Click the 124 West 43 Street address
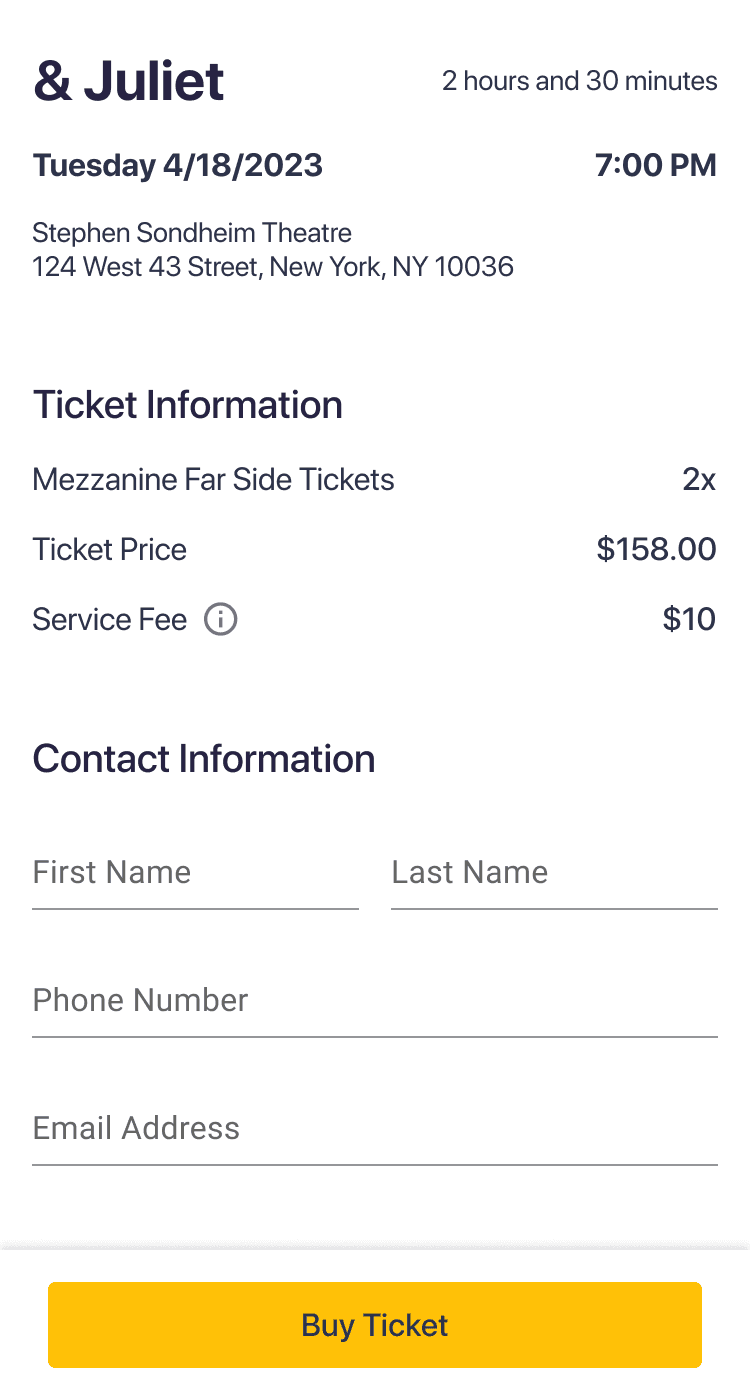Image resolution: width=750 pixels, height=1400 pixels. 273,267
